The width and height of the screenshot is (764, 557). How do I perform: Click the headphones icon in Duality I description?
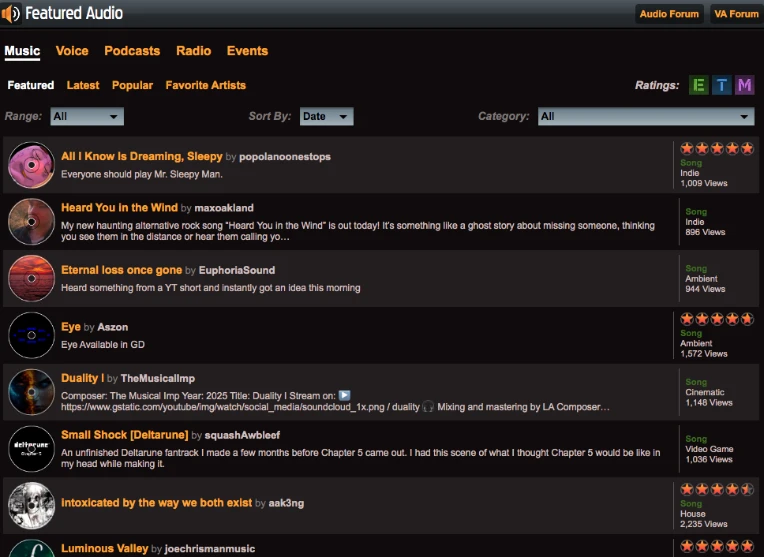coord(428,406)
